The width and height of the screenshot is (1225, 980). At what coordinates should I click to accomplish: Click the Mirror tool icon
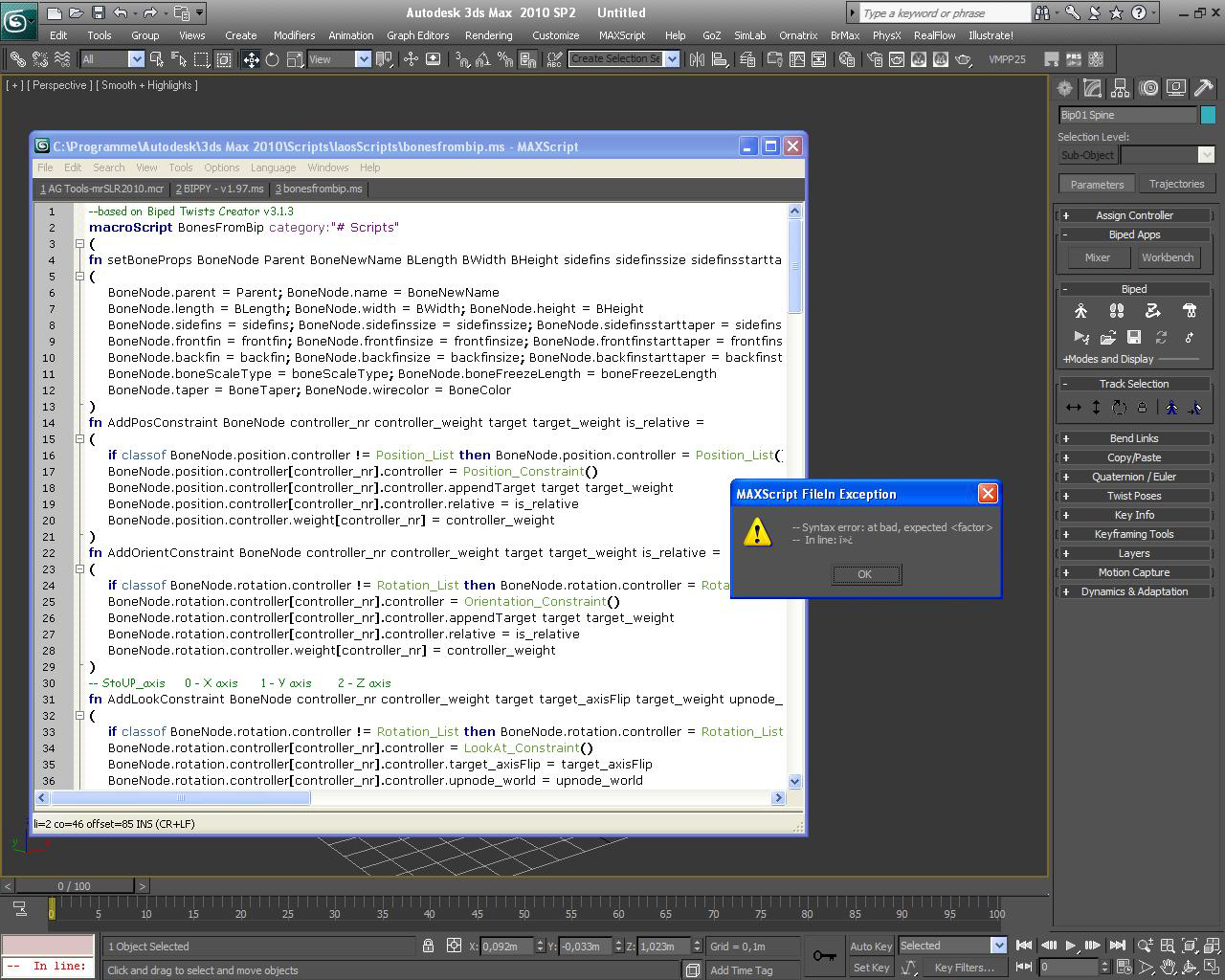click(697, 59)
